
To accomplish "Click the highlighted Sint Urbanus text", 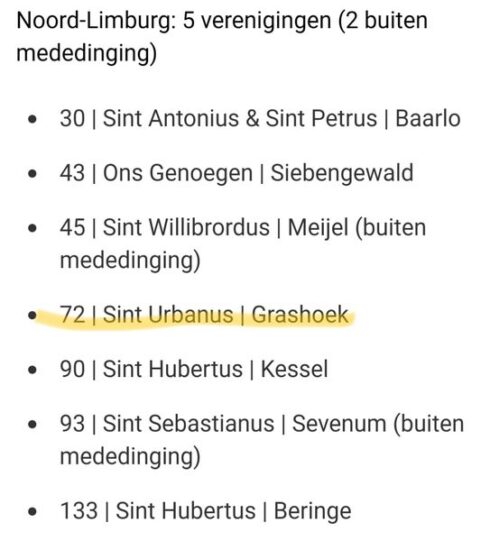I will (x=168, y=315).
